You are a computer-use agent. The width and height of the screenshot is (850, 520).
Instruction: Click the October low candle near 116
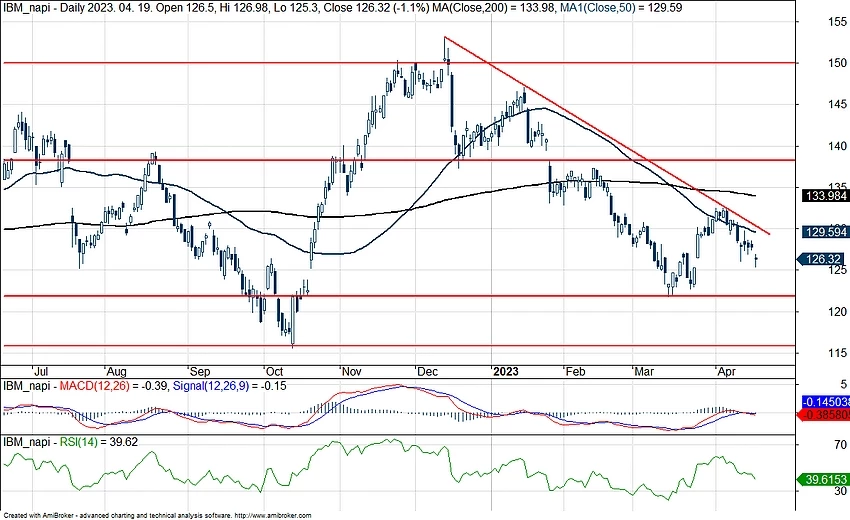[293, 320]
